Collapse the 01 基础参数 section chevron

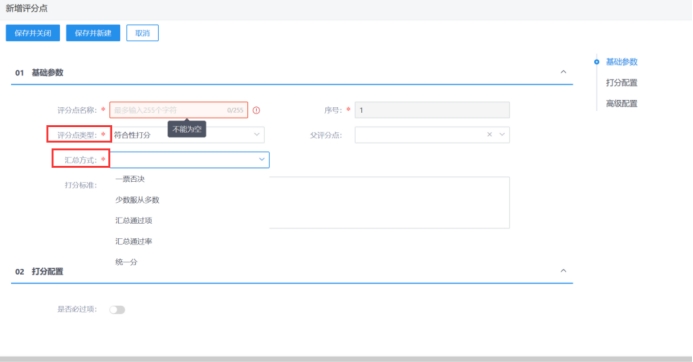(x=563, y=72)
